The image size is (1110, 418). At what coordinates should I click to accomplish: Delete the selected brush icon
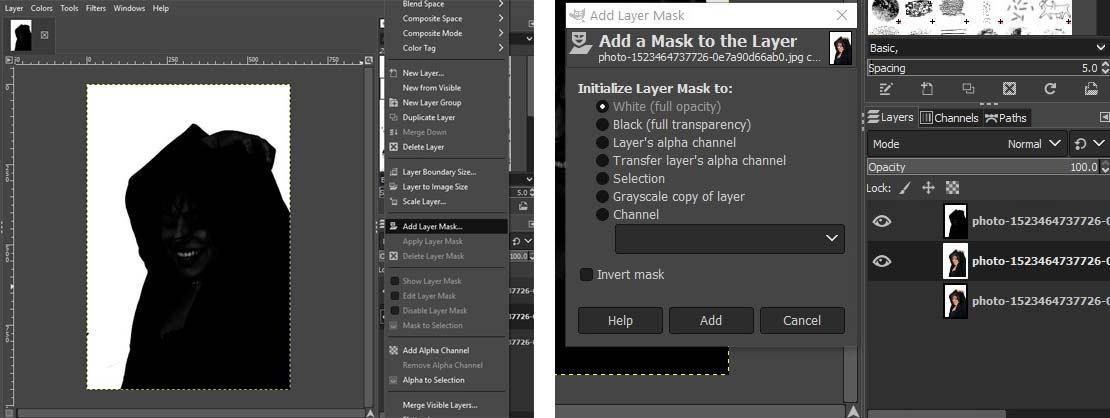click(x=1009, y=89)
